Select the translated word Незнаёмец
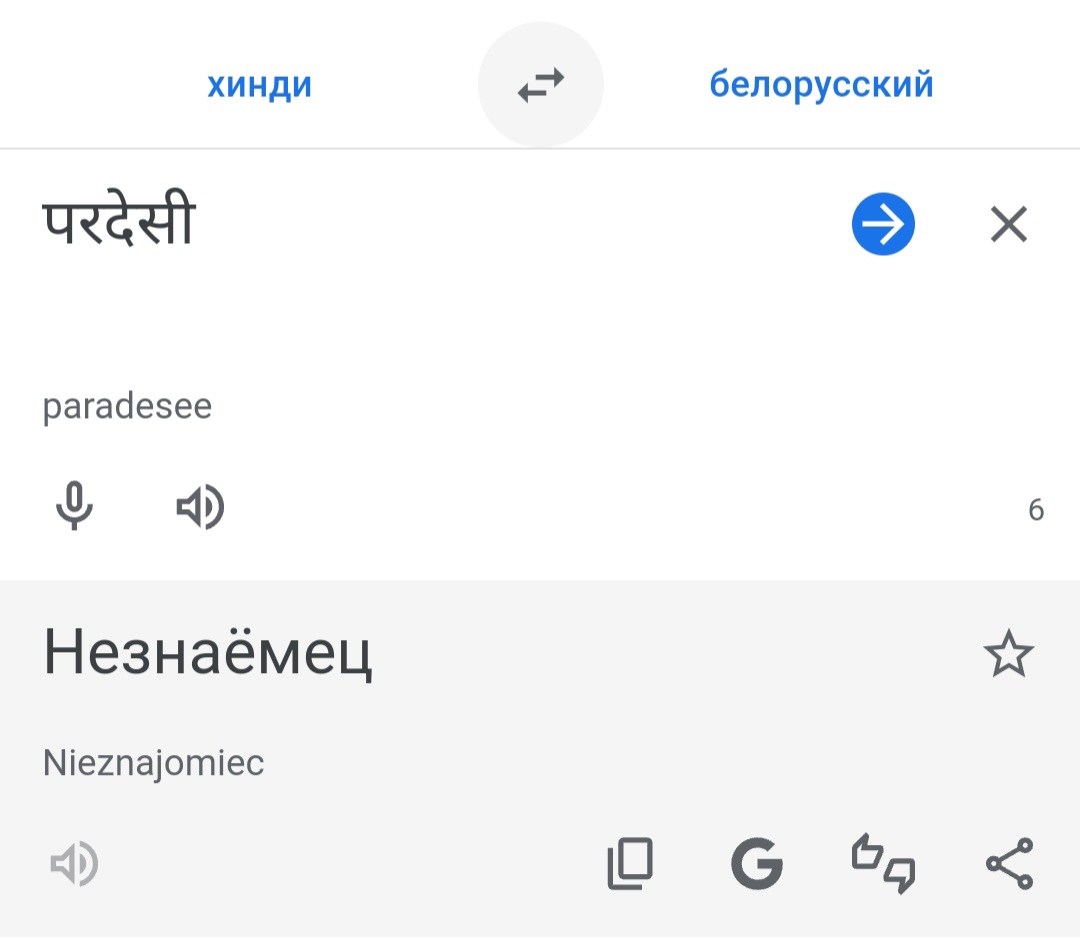The width and height of the screenshot is (1080, 939). click(x=207, y=655)
